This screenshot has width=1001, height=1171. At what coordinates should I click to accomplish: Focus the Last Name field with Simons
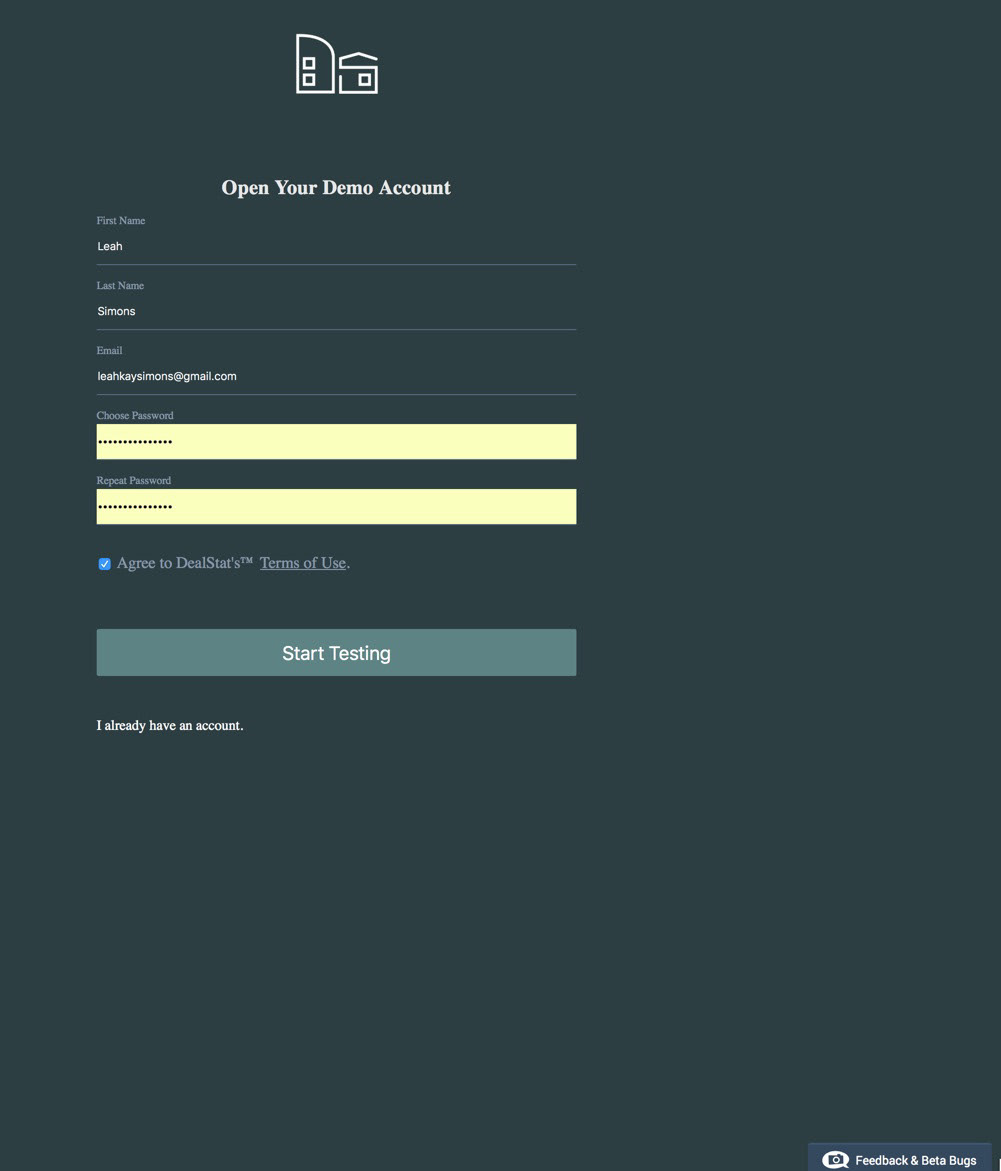pyautogui.click(x=336, y=311)
